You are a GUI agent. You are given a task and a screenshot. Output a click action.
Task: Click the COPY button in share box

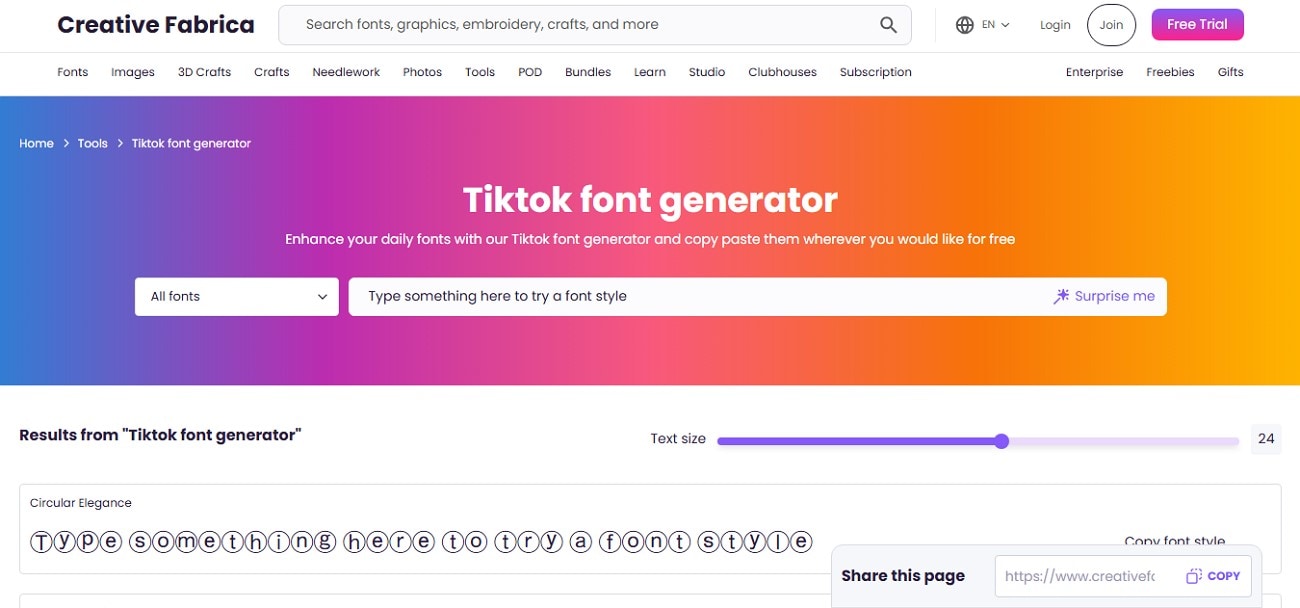pos(1213,576)
